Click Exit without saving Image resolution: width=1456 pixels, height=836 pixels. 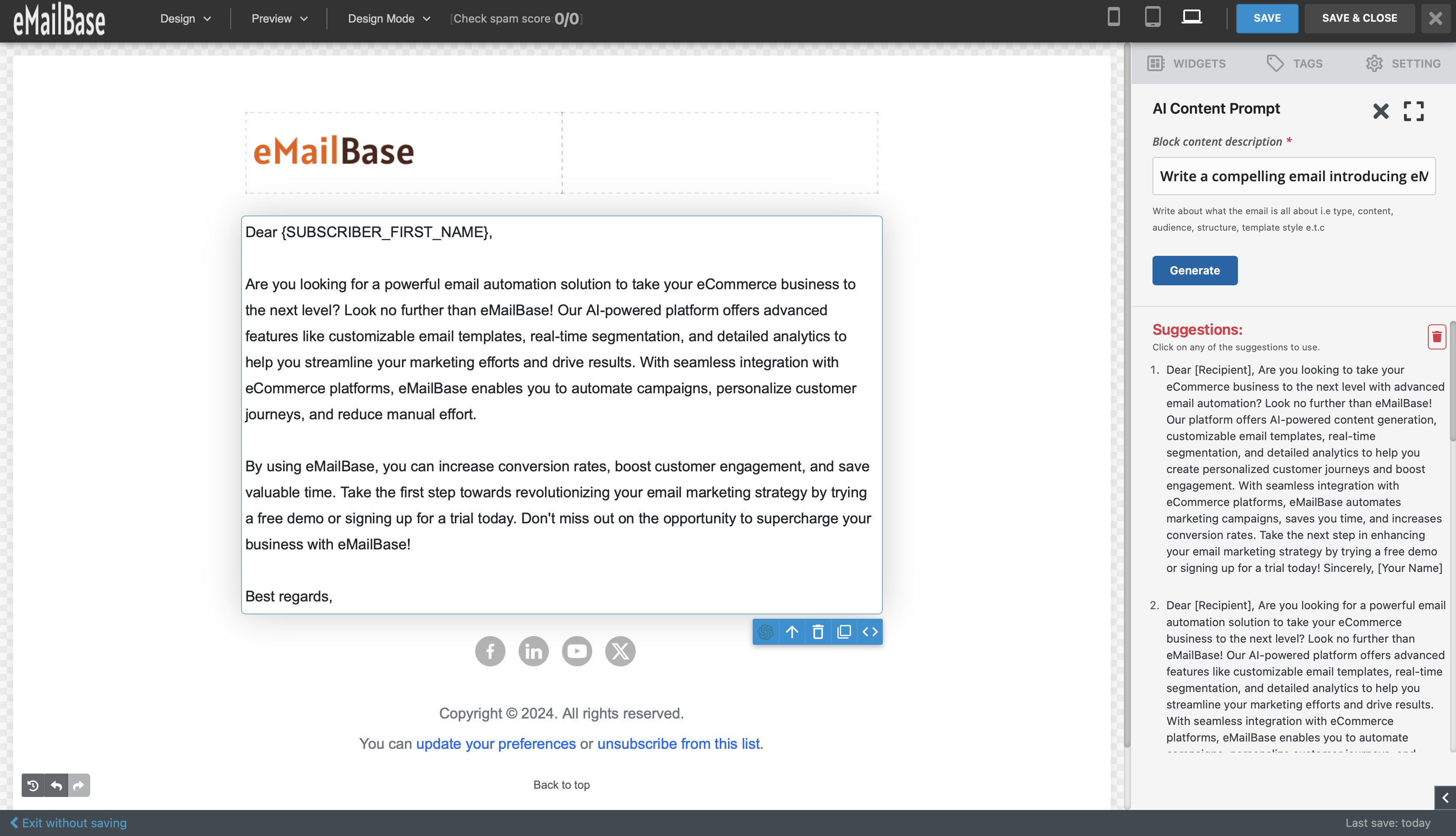click(x=69, y=823)
